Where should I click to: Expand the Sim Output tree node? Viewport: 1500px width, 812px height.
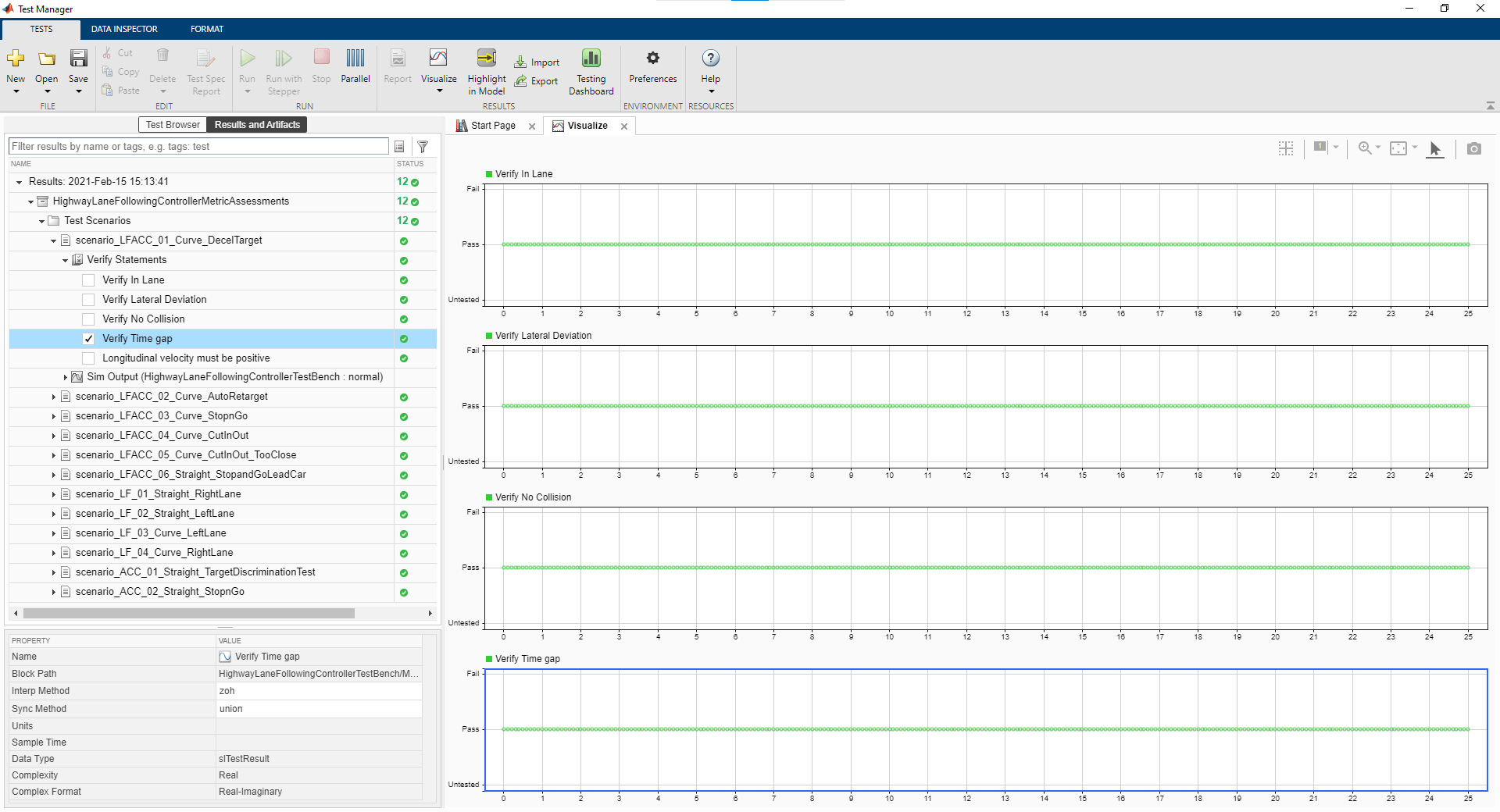pos(65,378)
